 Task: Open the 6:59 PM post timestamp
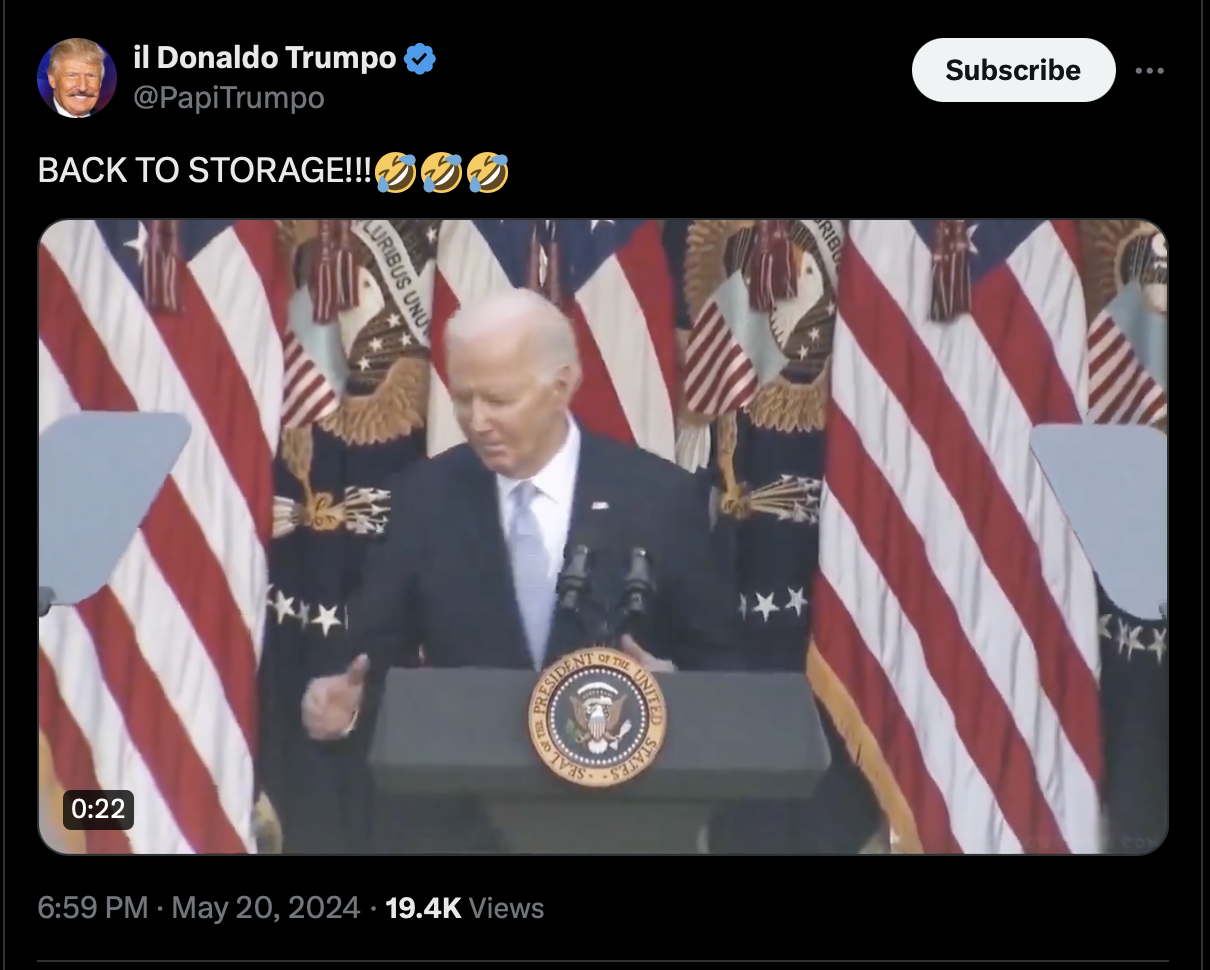click(x=93, y=908)
